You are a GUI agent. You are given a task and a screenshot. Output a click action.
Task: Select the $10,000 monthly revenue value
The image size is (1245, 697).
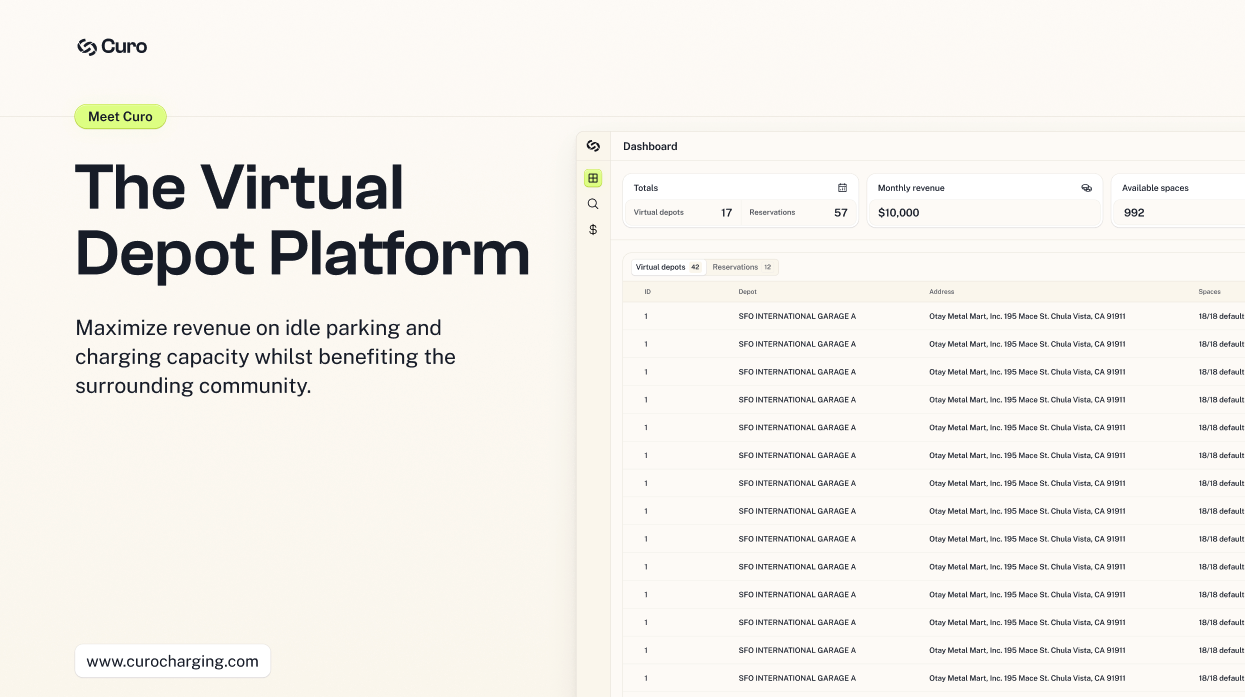[x=898, y=213]
